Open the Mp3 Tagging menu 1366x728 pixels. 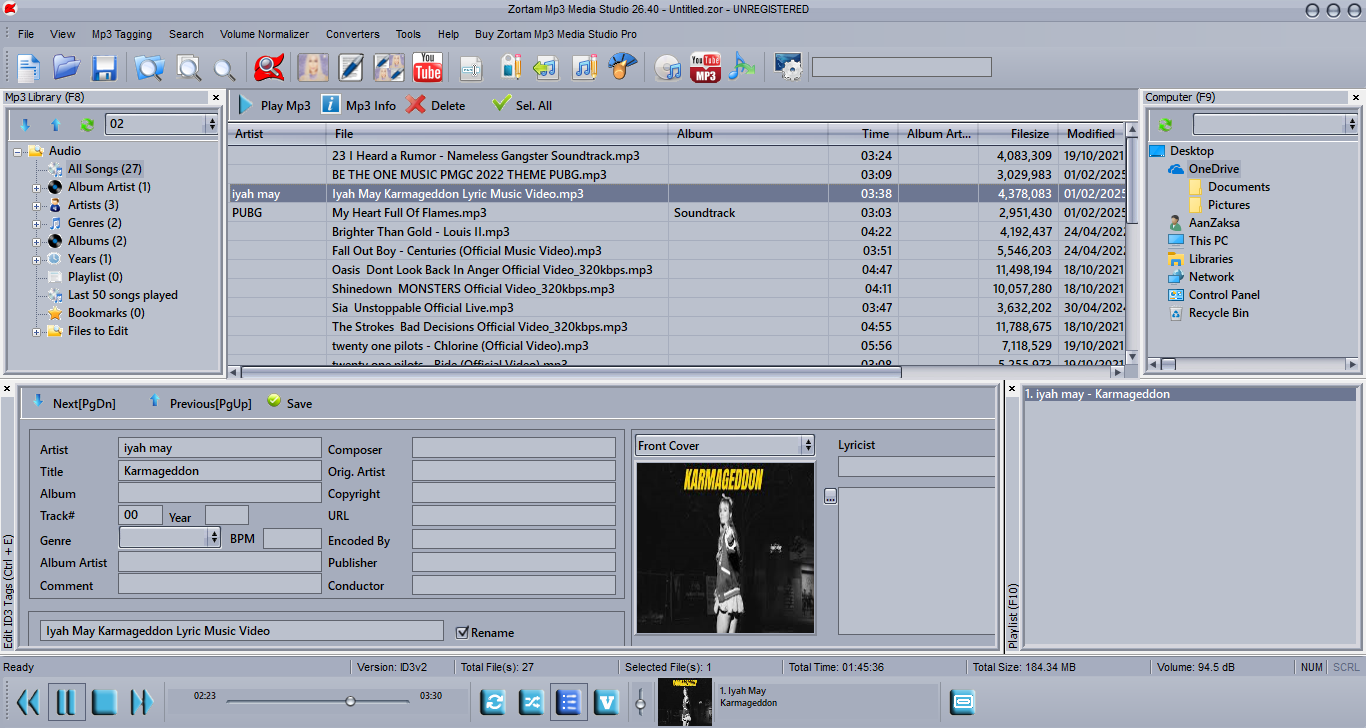pos(122,34)
